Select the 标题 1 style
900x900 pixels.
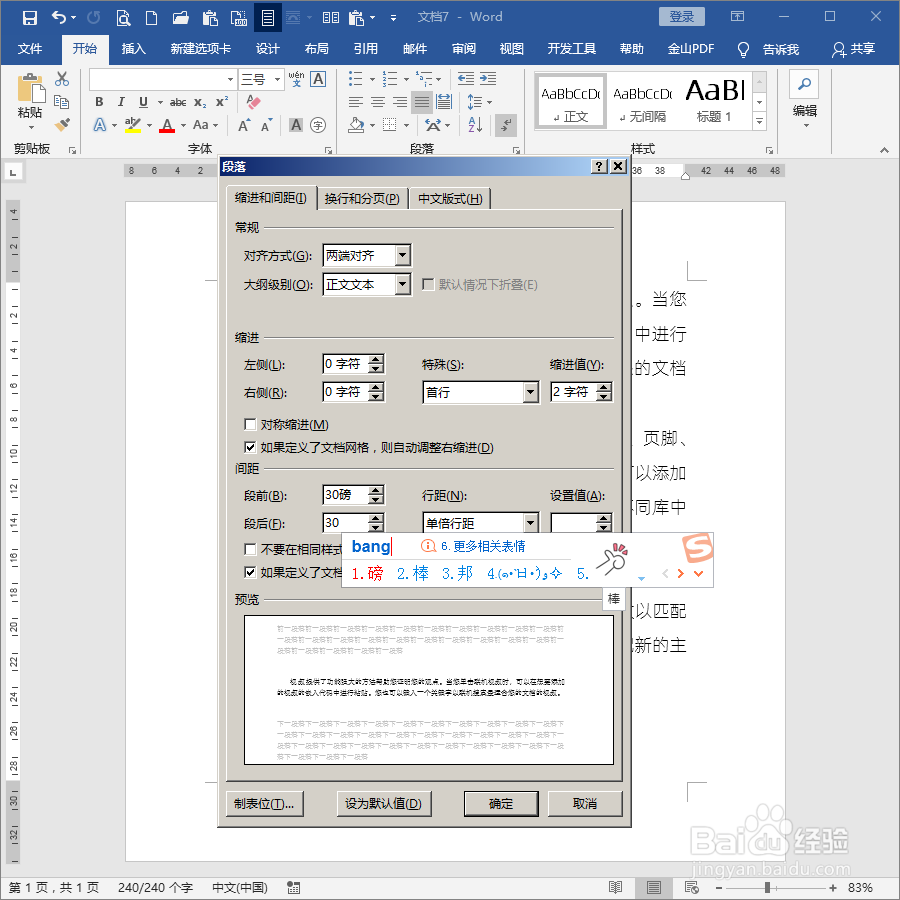point(715,100)
